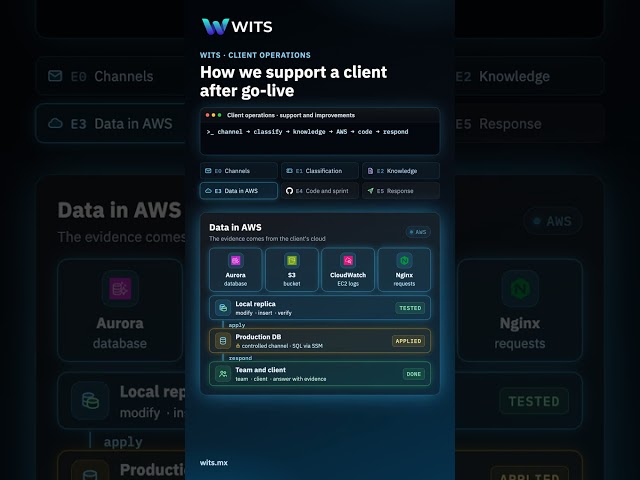Click 'modify · insert · verify' under center Local replica

coord(263,313)
